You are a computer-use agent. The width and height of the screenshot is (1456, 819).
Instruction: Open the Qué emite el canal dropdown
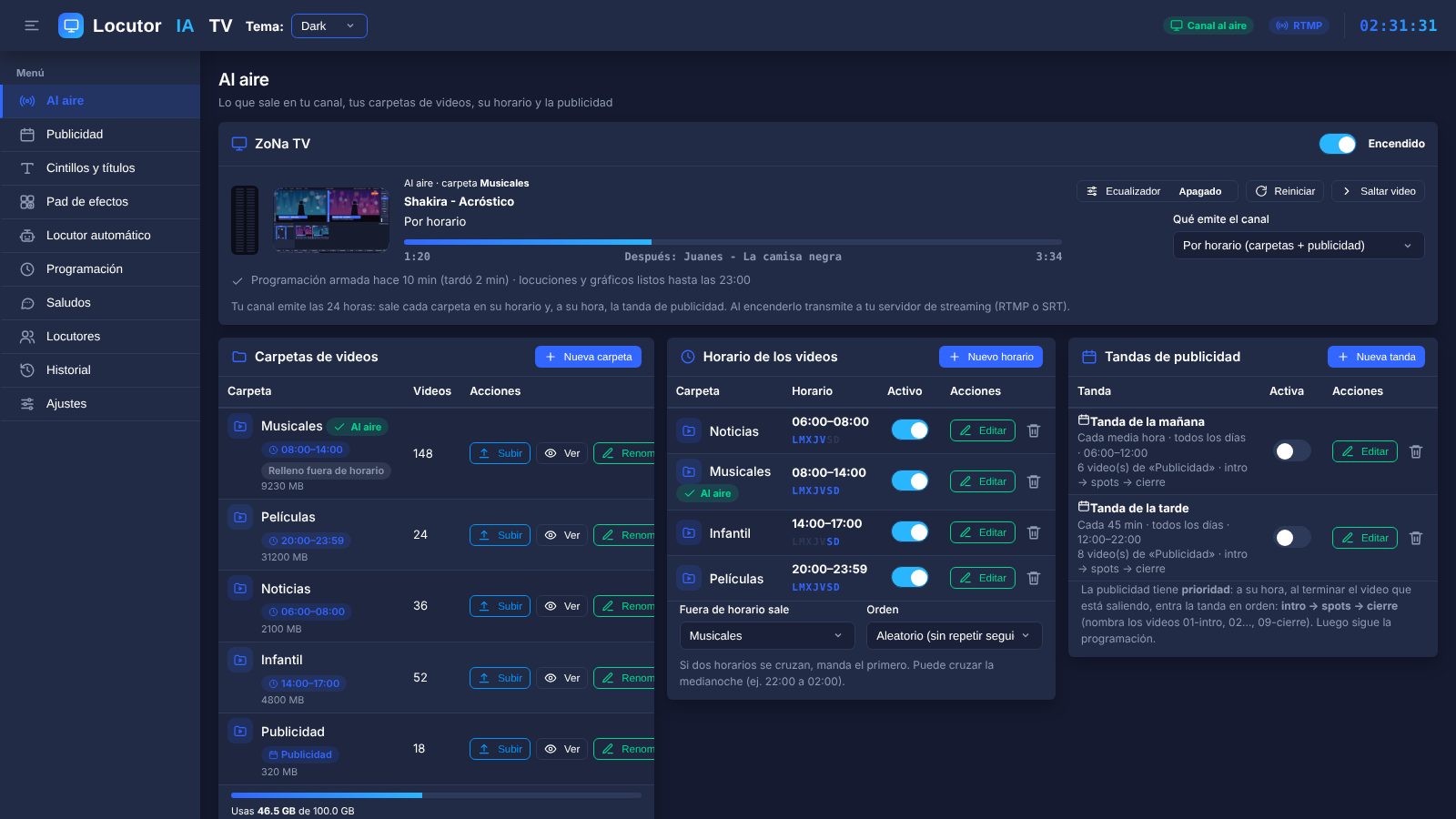[x=1299, y=246]
